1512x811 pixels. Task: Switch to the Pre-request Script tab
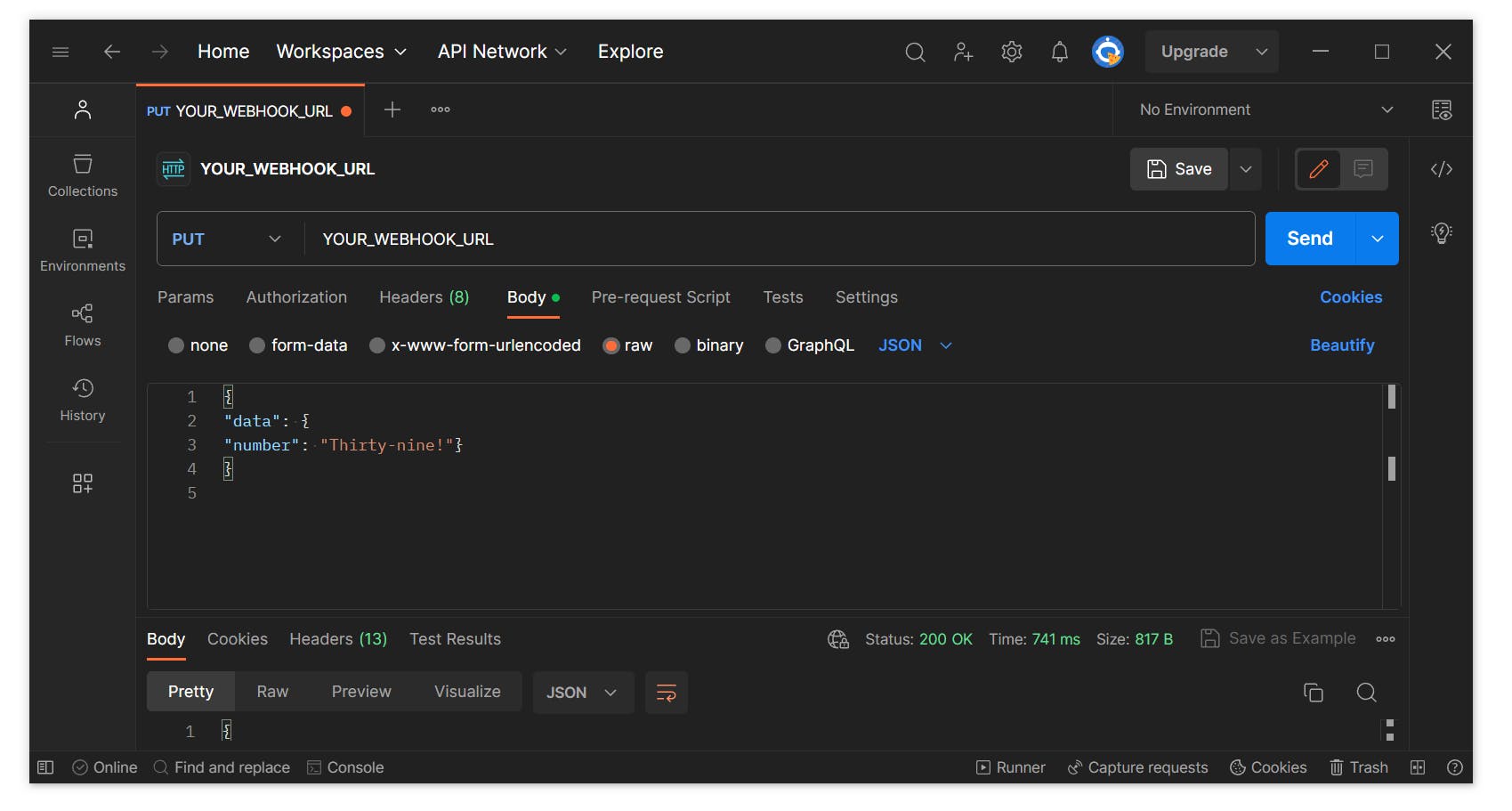pos(660,297)
